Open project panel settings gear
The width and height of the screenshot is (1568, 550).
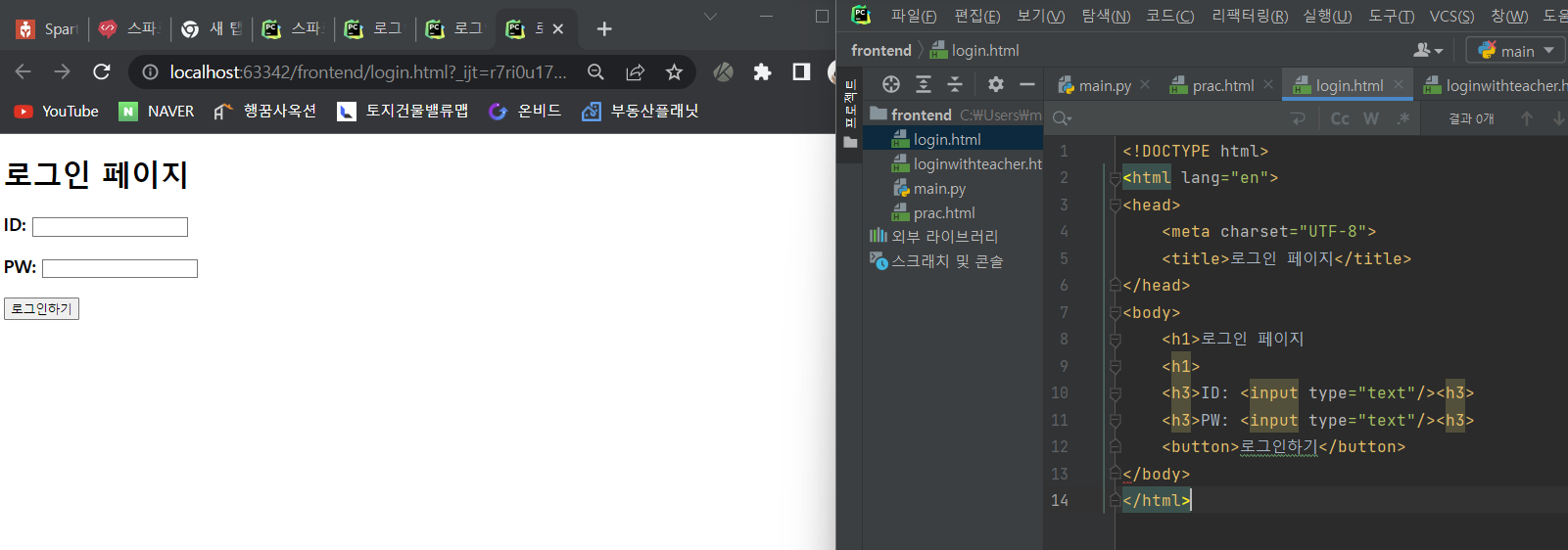tap(996, 84)
